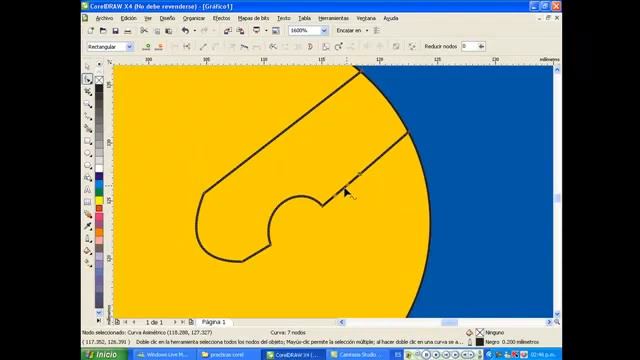Click the Export icon
Viewport: 640px width, 360px height.
coord(240,31)
